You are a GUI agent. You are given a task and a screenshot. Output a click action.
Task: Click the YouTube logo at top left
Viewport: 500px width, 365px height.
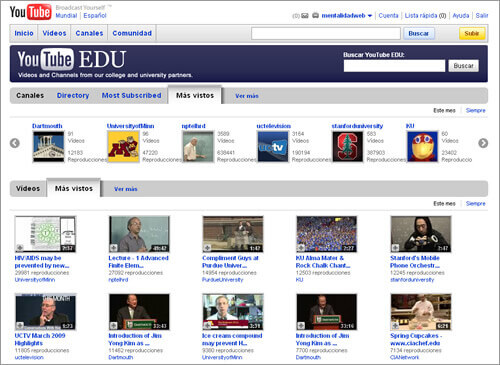30,12
